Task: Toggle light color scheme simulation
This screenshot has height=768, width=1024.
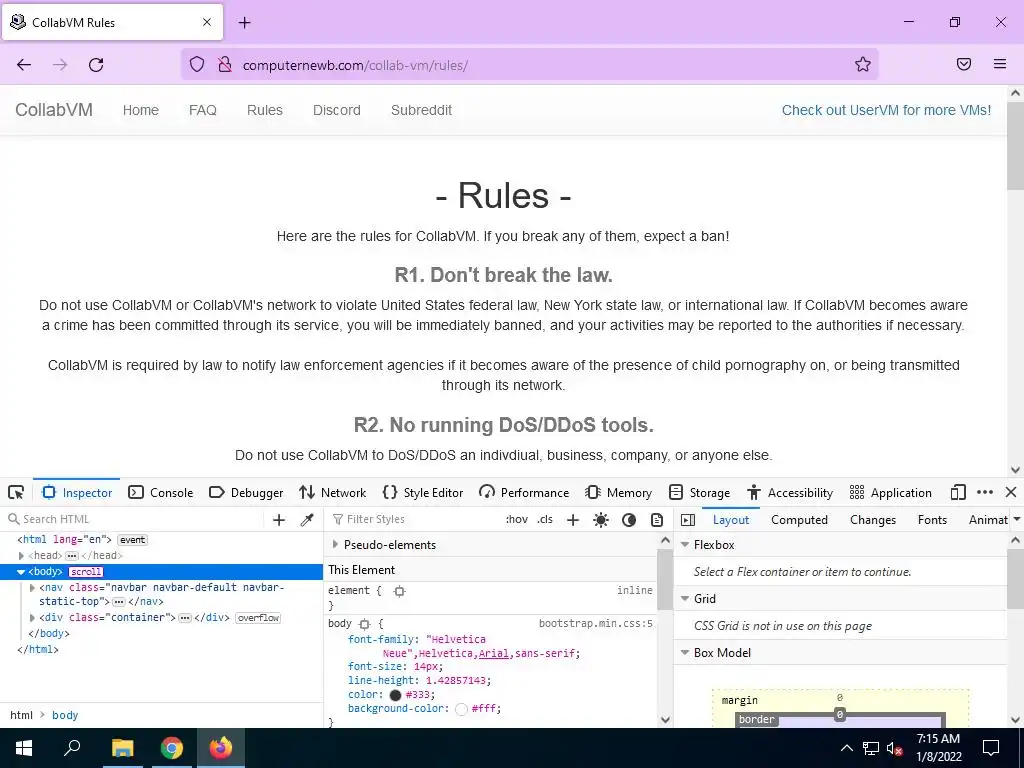Action: coord(601,520)
